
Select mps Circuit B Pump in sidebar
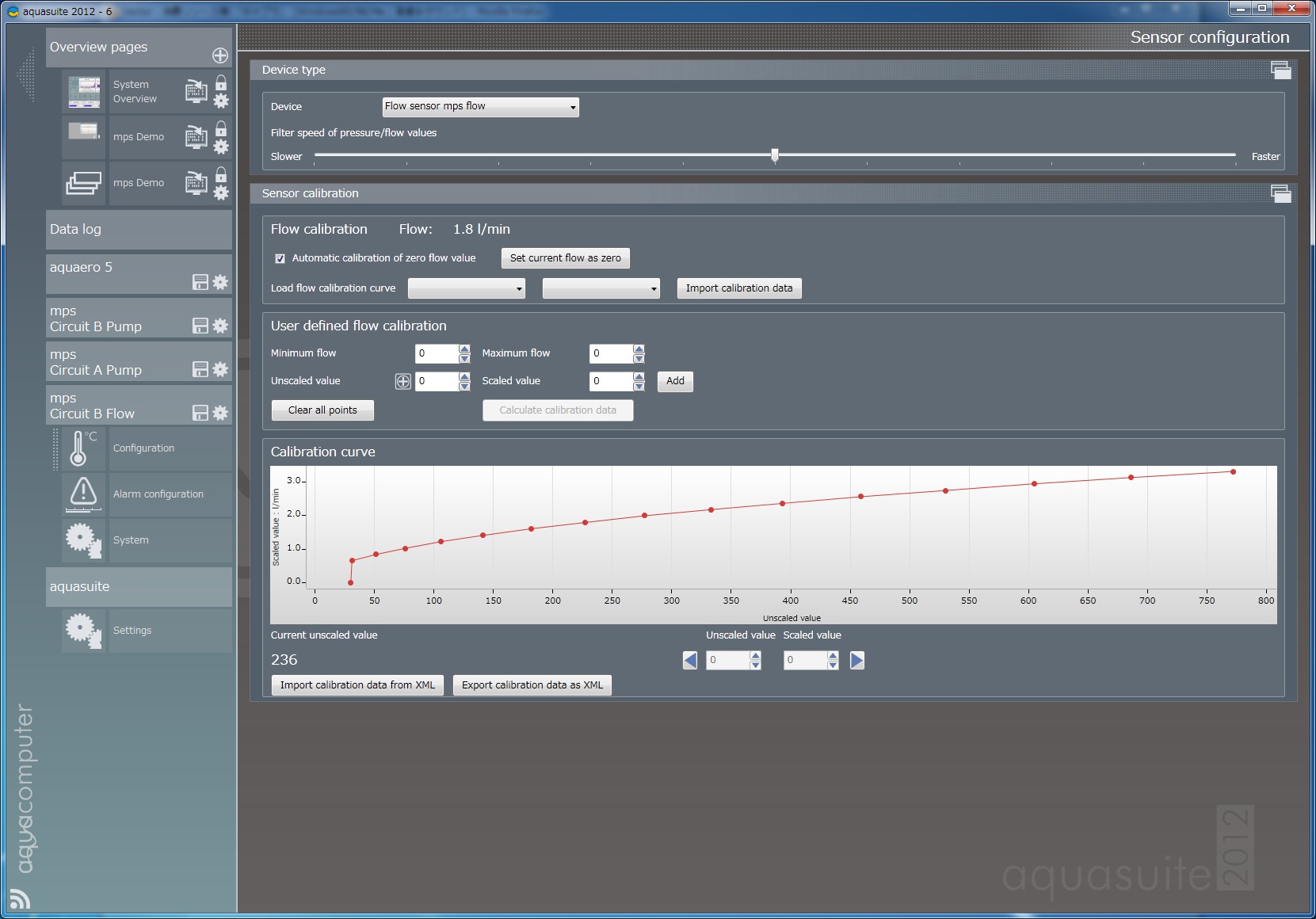coord(119,318)
